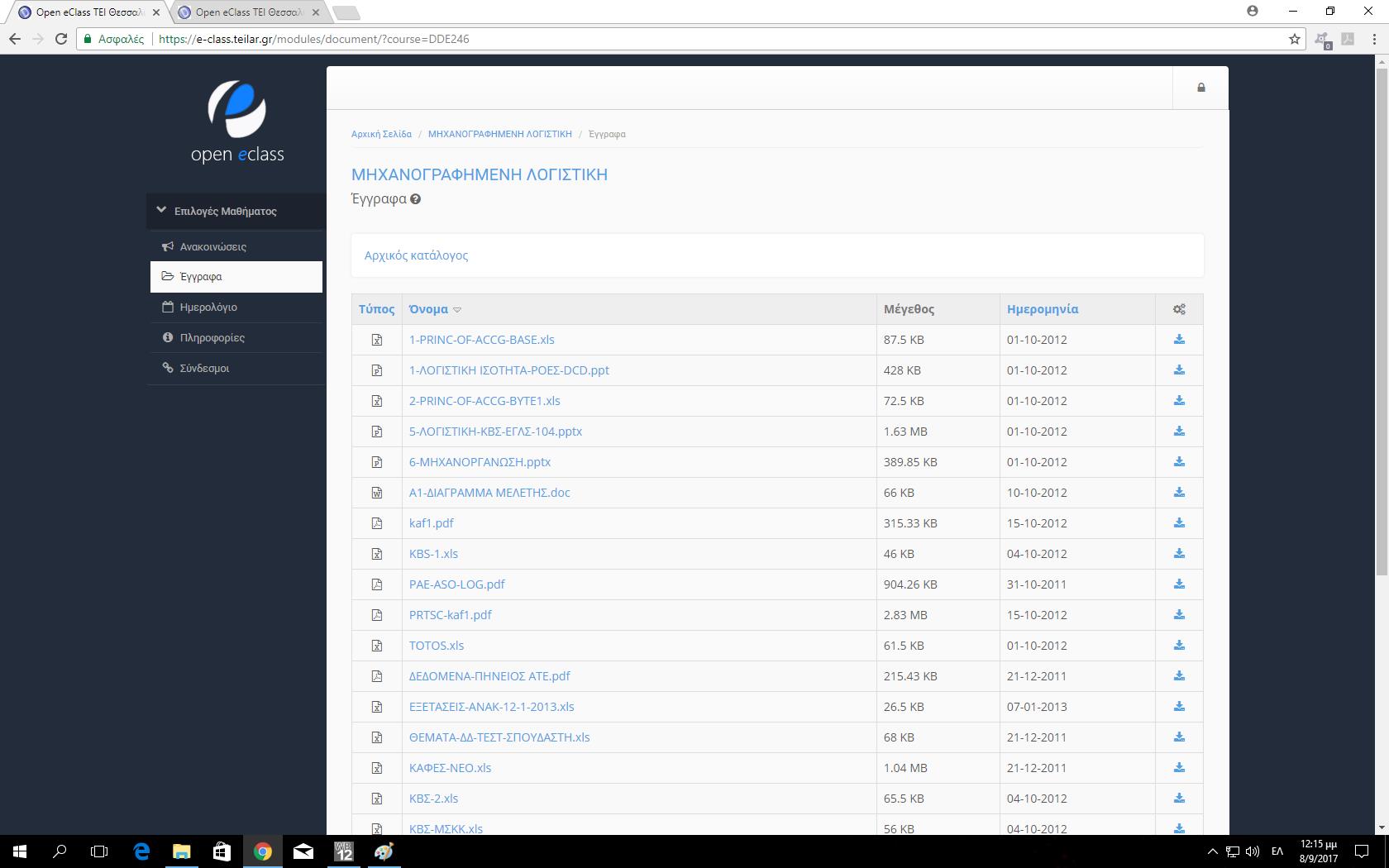Bookmark this page with star icon

(x=1294, y=39)
